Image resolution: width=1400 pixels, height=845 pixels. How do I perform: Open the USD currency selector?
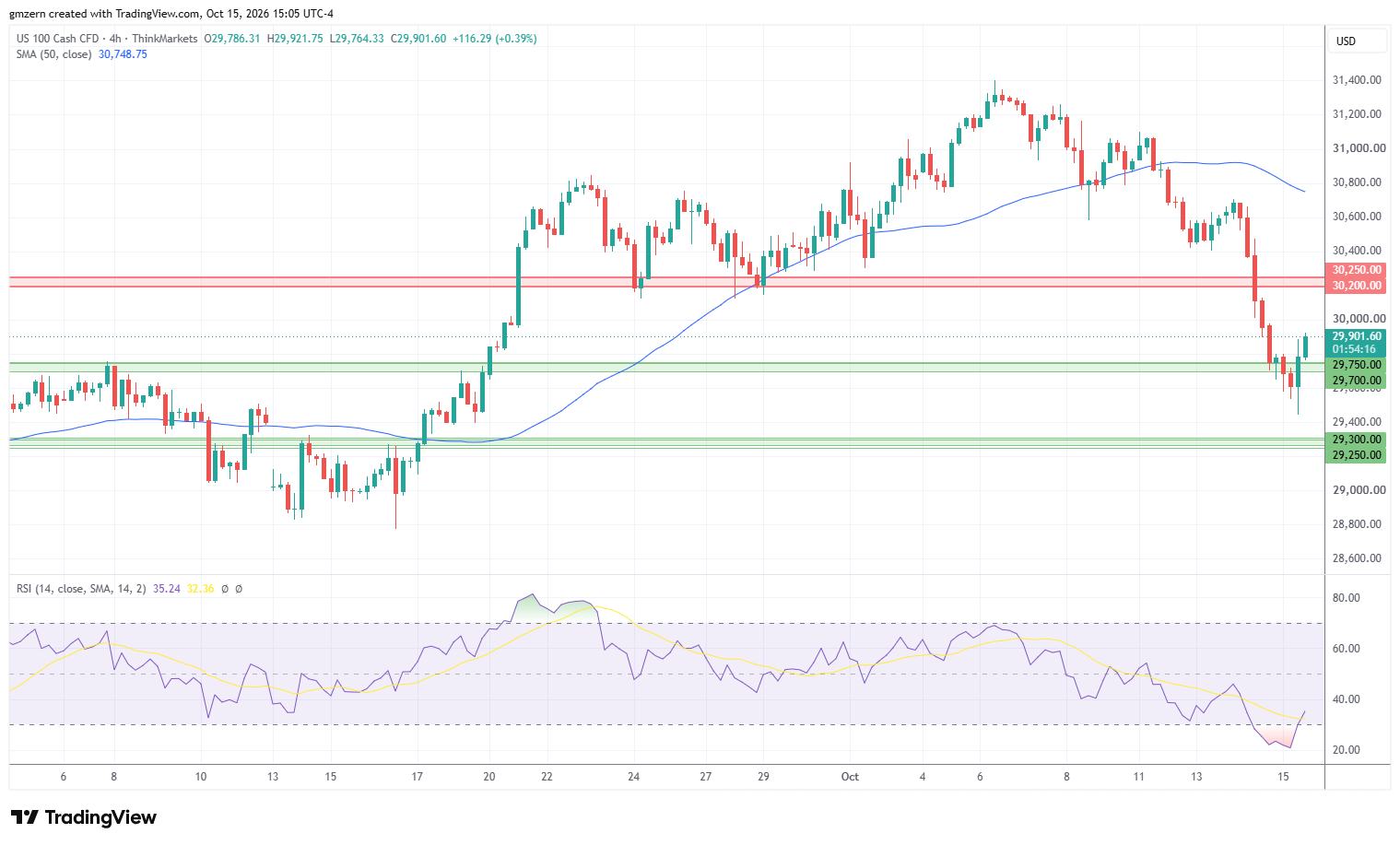click(1356, 41)
